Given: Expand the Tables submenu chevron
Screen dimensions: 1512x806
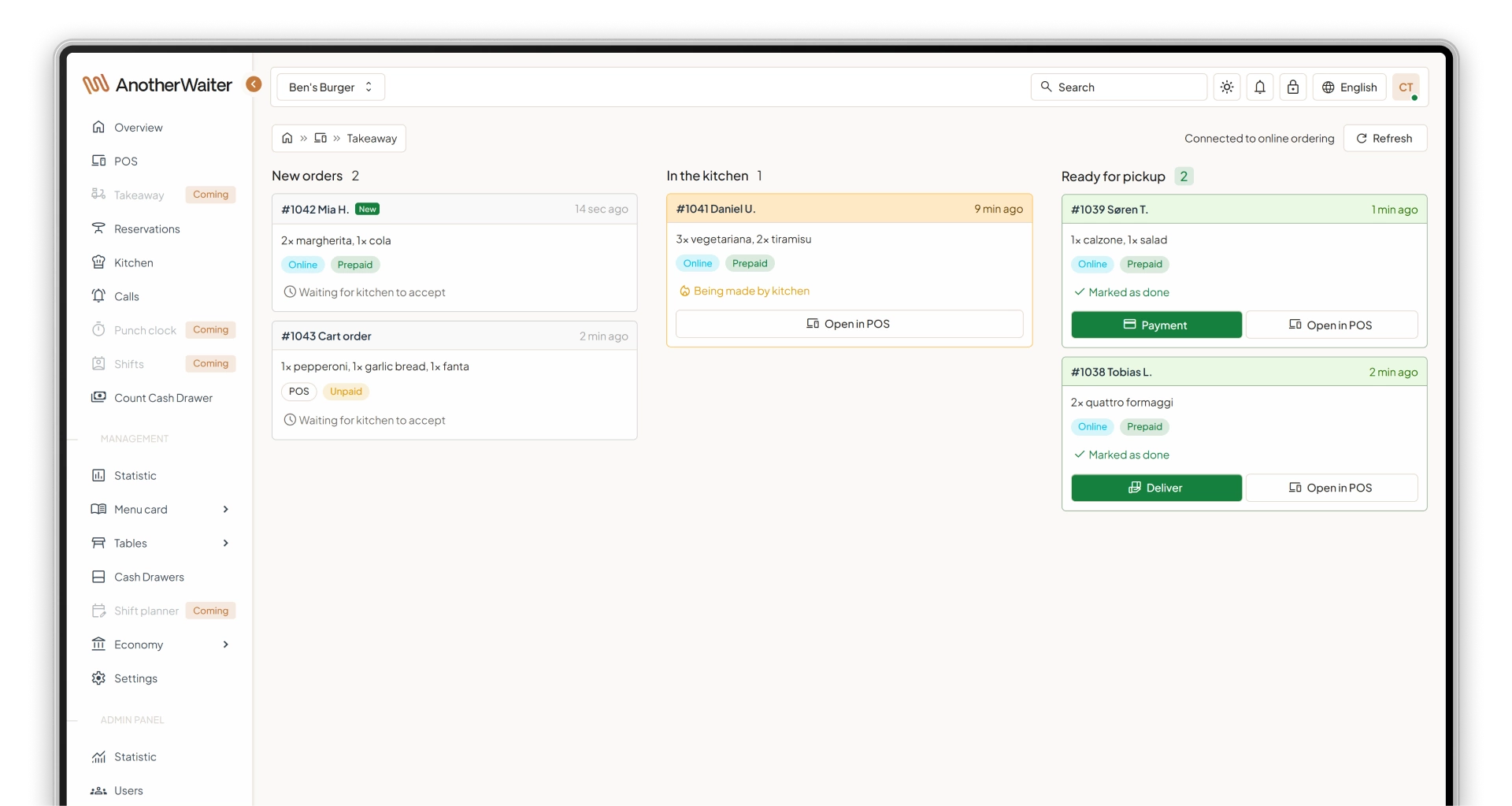Looking at the screenshot, I should (226, 544).
